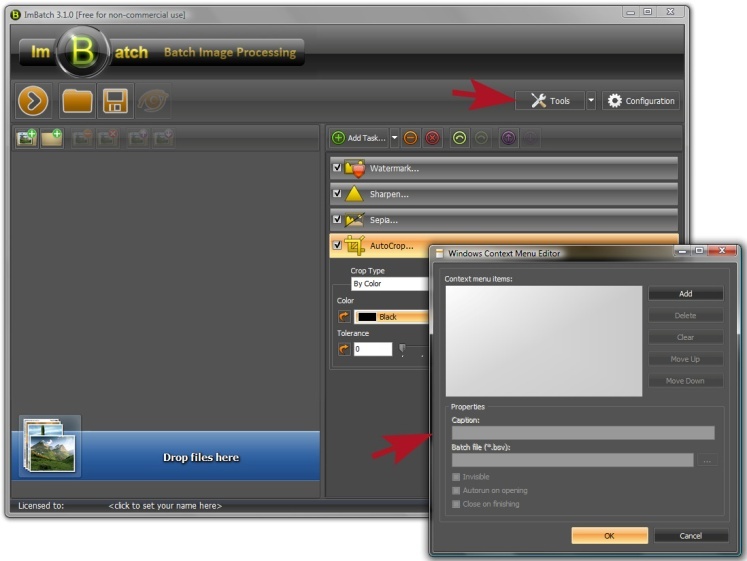Uncheck the Watermark task checkbox
The height and width of the screenshot is (561, 747).
point(337,168)
